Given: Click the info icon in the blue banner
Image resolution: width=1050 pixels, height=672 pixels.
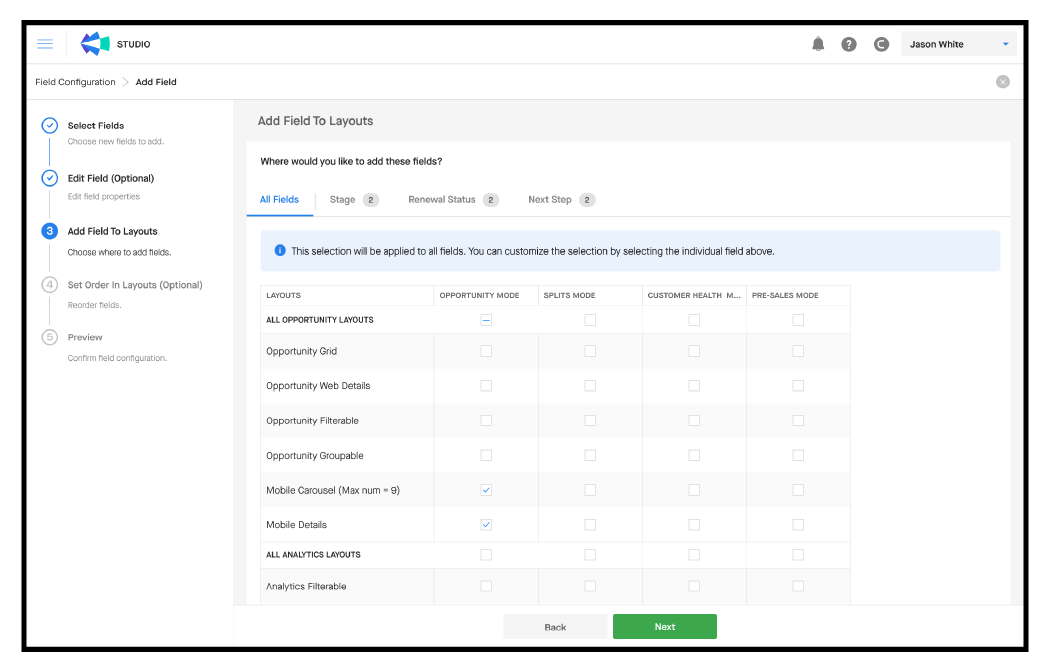Looking at the screenshot, I should click(280, 250).
